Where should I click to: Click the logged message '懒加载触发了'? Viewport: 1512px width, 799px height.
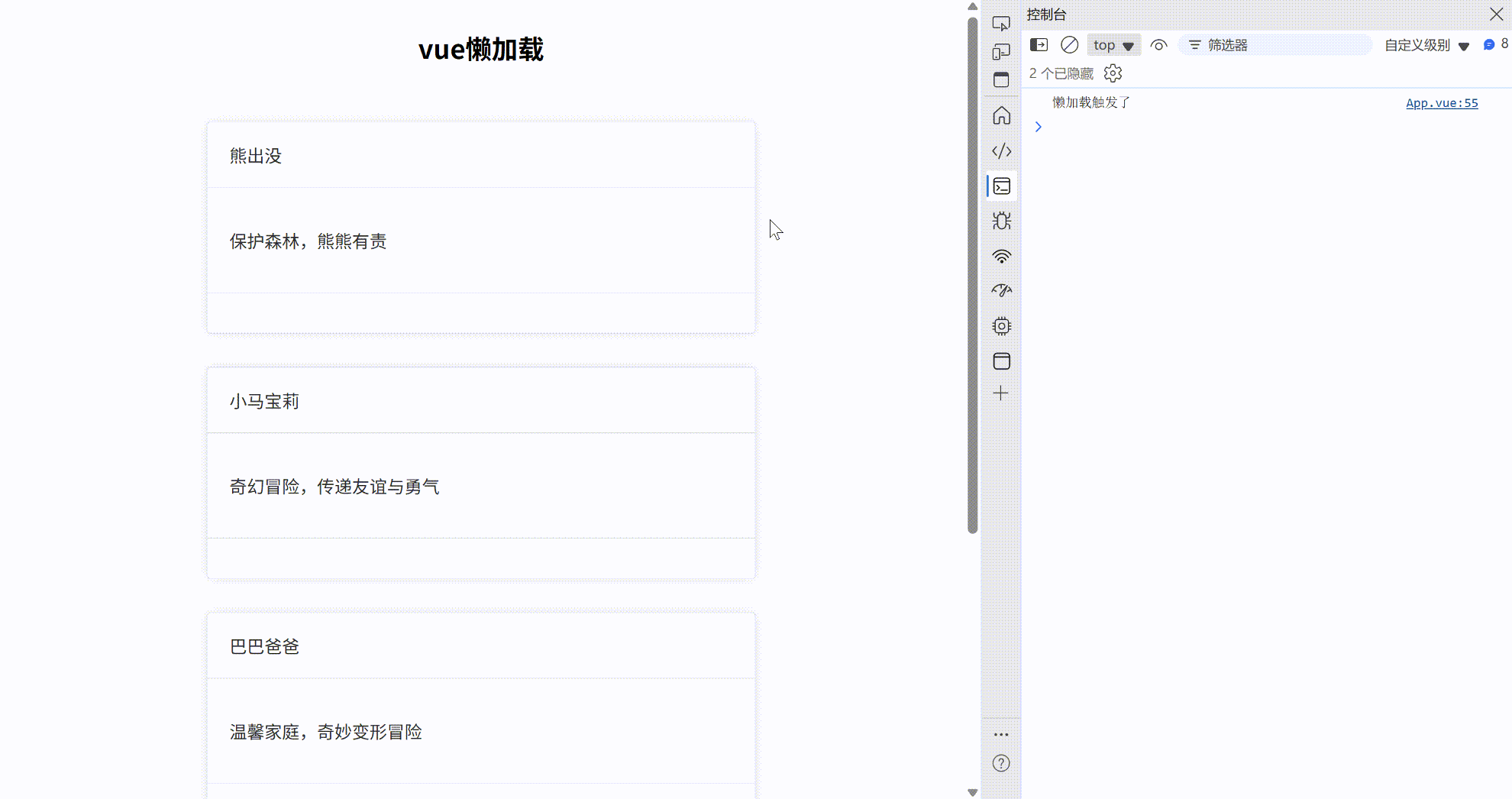pos(1091,102)
